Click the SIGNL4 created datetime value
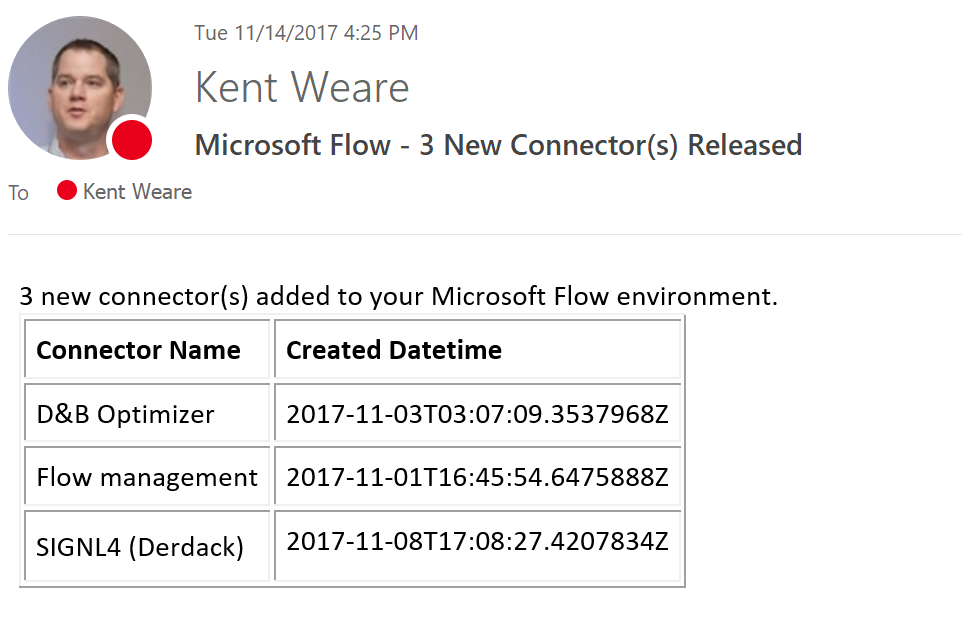The width and height of the screenshot is (962, 627). pyautogui.click(x=477, y=542)
